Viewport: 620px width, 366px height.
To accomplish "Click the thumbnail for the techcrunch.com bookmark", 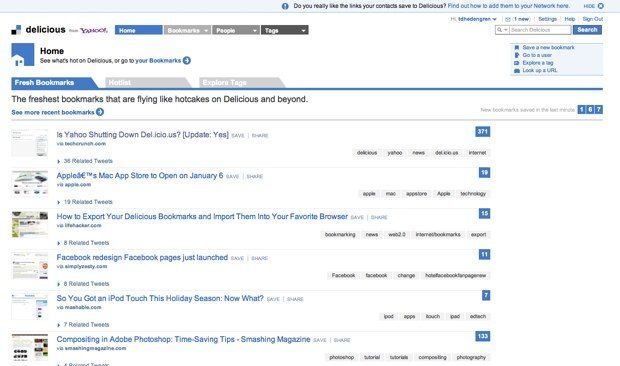I will [x=30, y=143].
